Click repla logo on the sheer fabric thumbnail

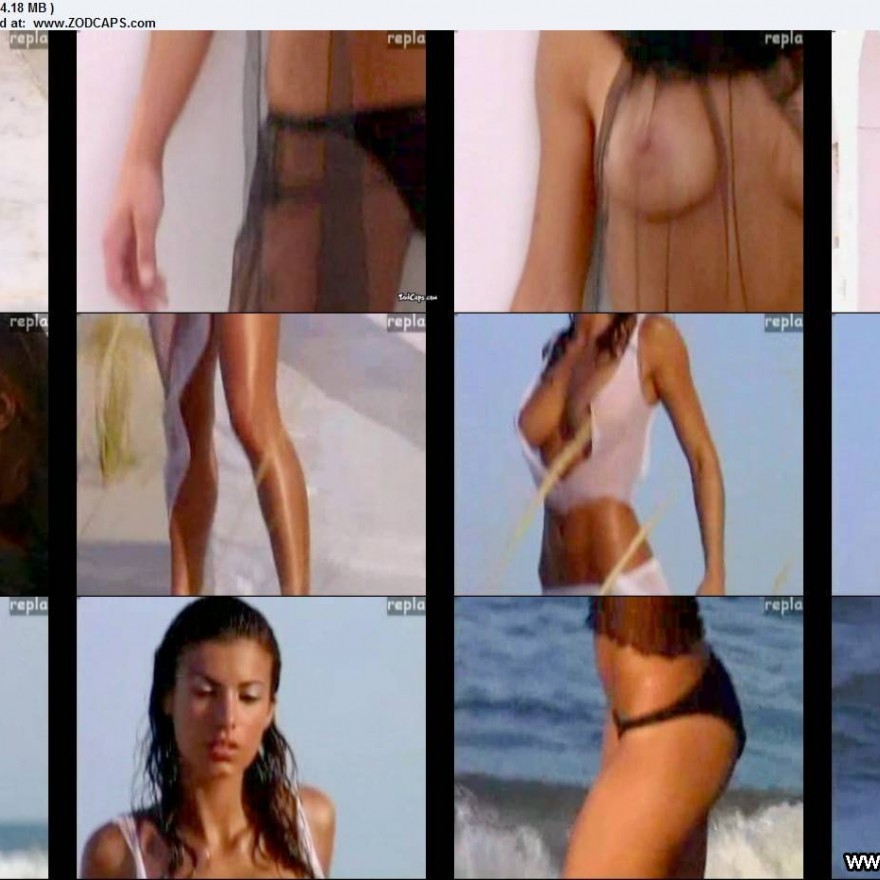point(406,39)
